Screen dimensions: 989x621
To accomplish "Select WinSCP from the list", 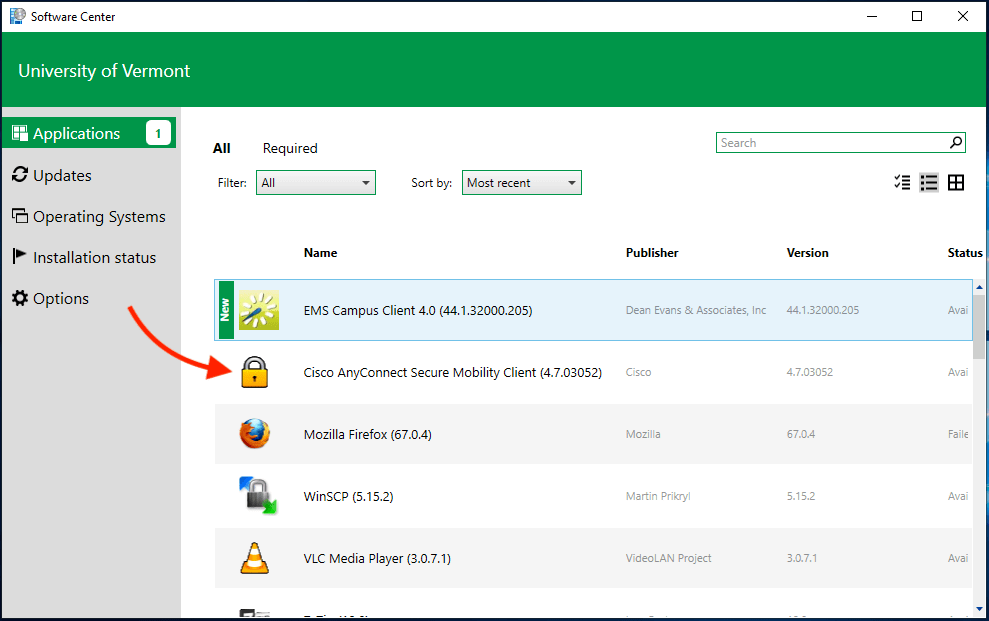I will click(x=348, y=496).
